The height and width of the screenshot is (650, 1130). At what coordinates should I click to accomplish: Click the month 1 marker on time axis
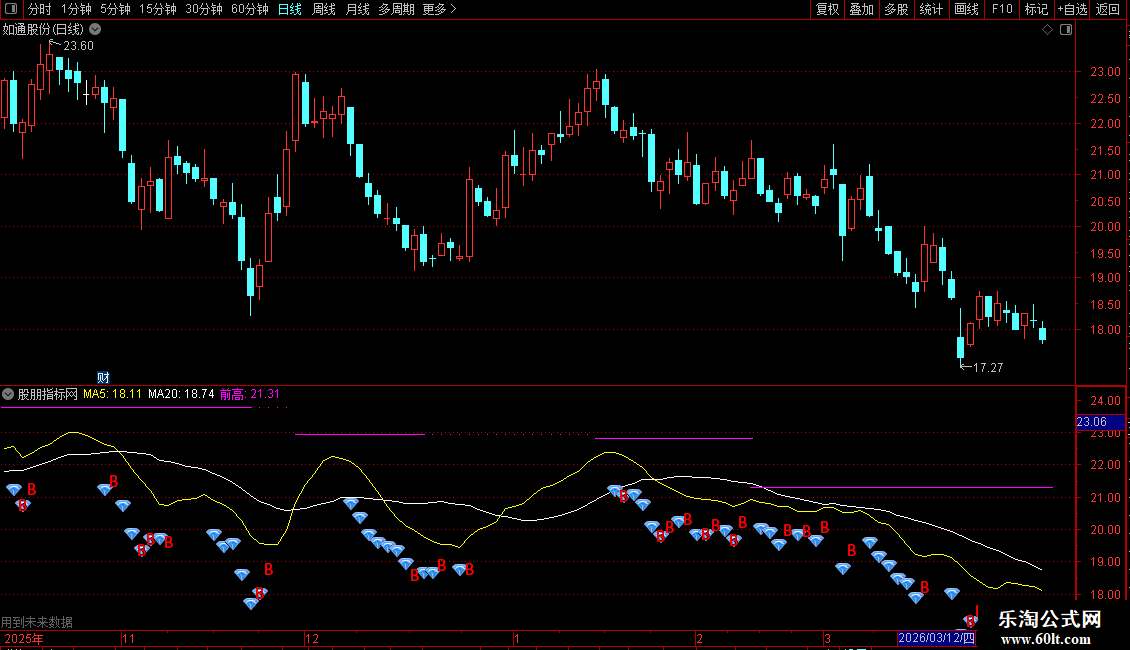[517, 638]
